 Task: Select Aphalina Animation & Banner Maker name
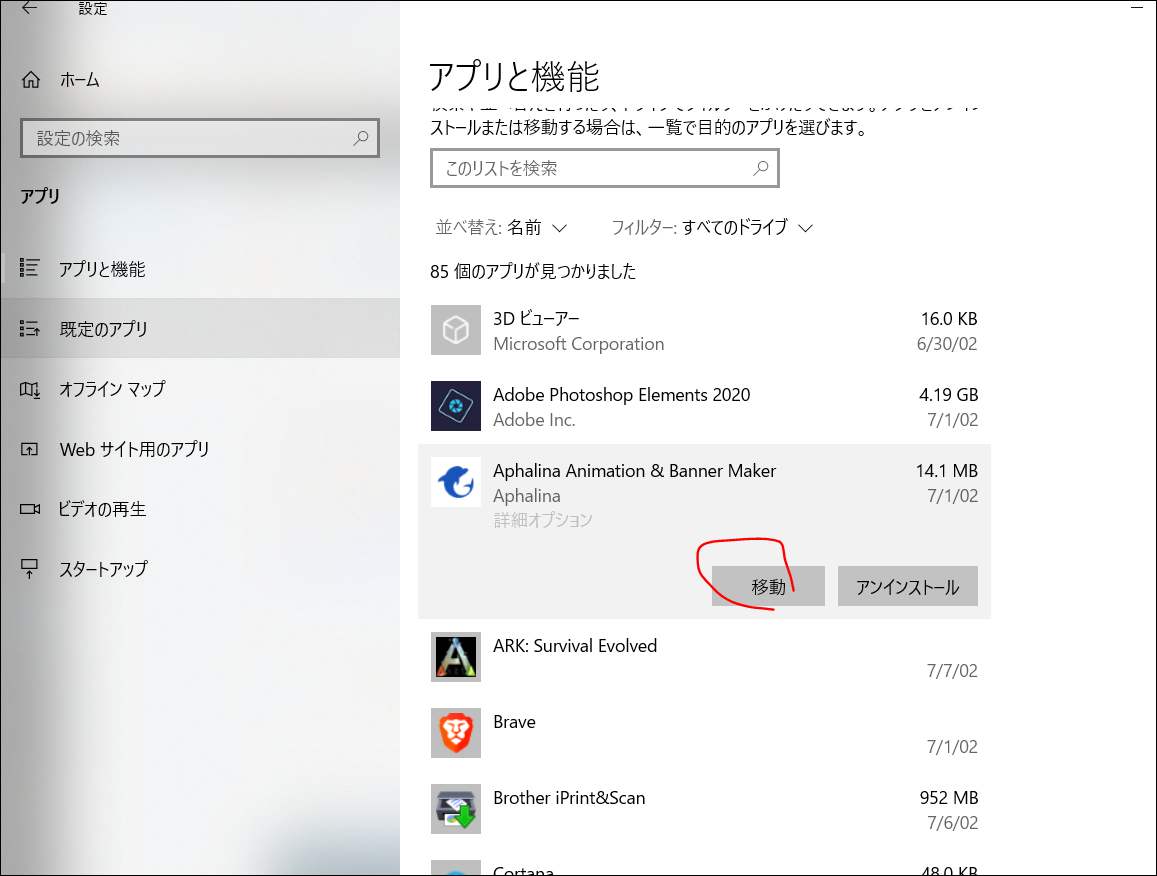tap(635, 471)
